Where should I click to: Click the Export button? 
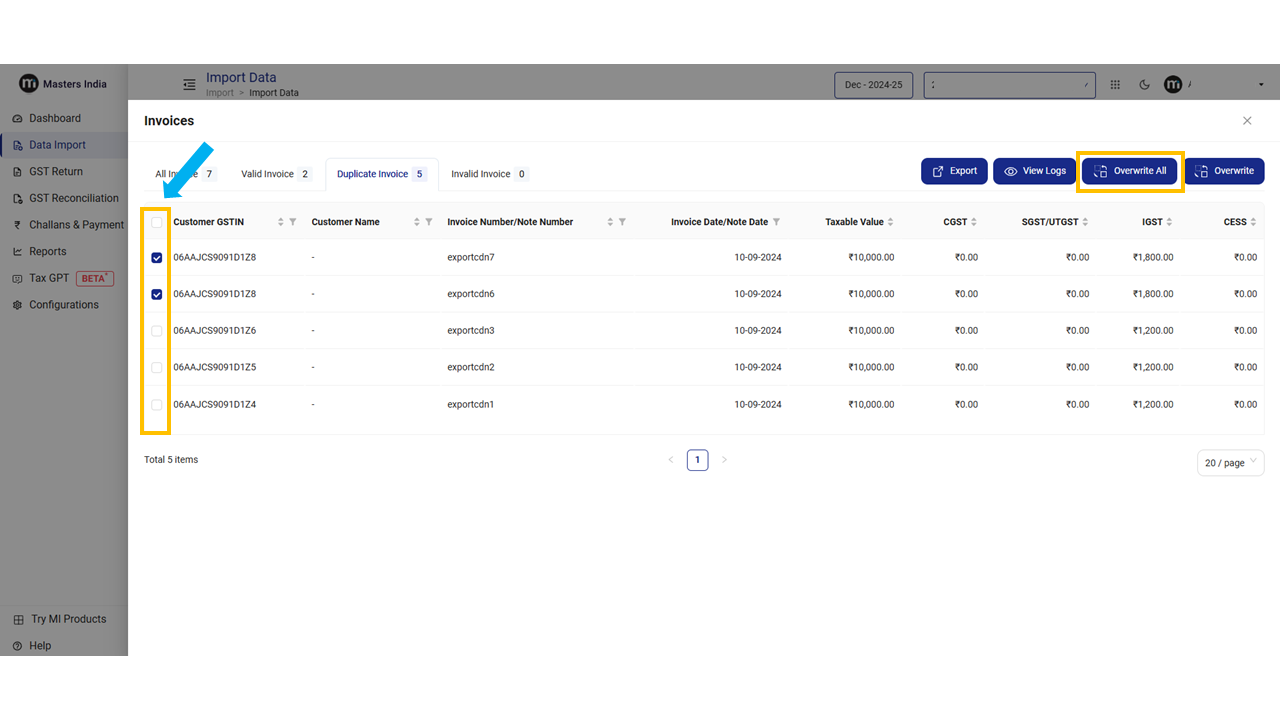coord(954,171)
